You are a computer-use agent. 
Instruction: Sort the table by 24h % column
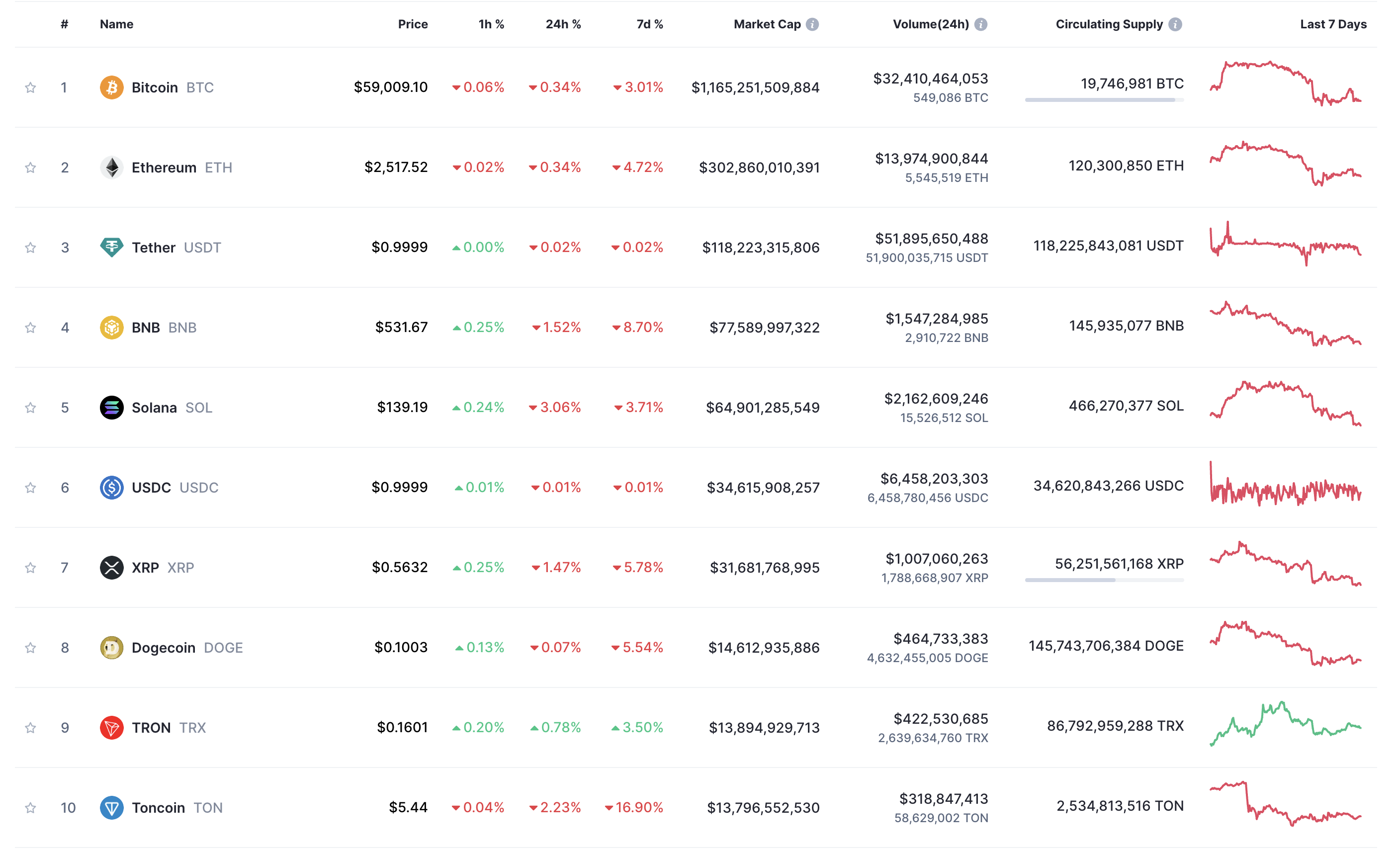pyautogui.click(x=562, y=24)
